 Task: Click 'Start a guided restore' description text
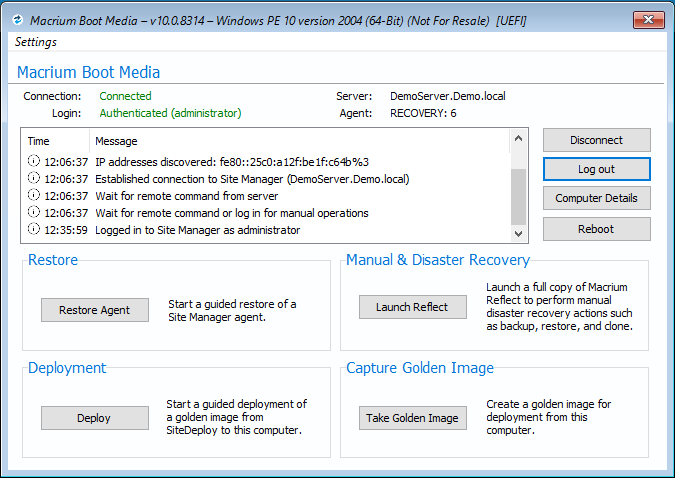click(x=232, y=310)
